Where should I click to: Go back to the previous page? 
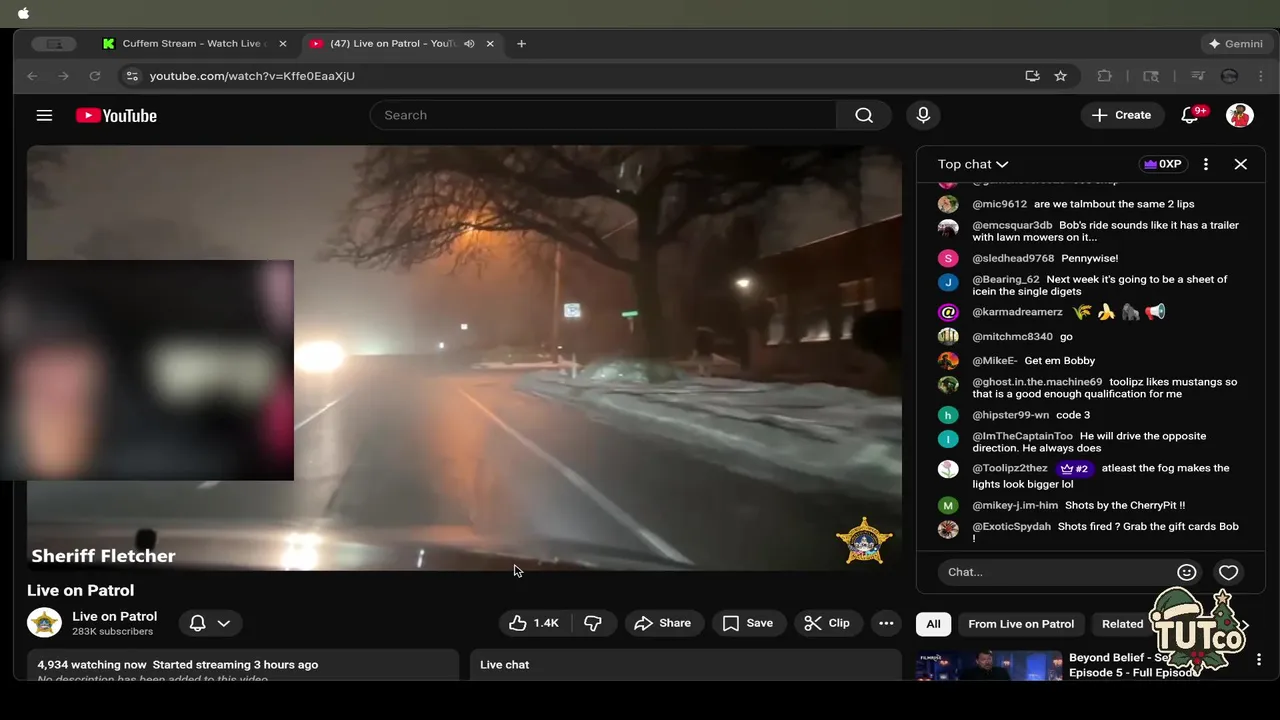click(x=32, y=76)
